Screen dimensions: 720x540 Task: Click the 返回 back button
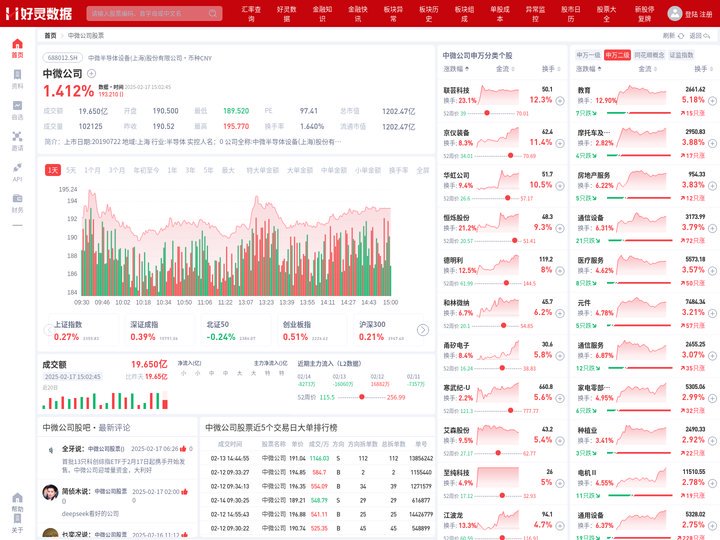[x=699, y=35]
